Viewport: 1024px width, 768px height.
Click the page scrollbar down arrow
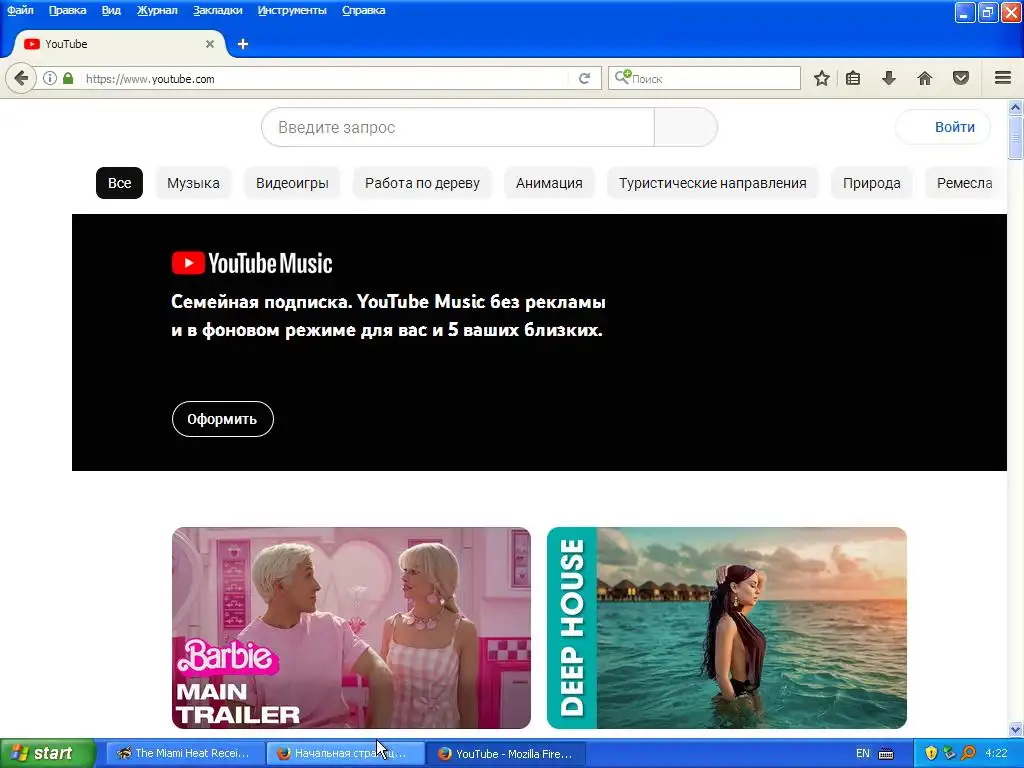[x=1016, y=729]
